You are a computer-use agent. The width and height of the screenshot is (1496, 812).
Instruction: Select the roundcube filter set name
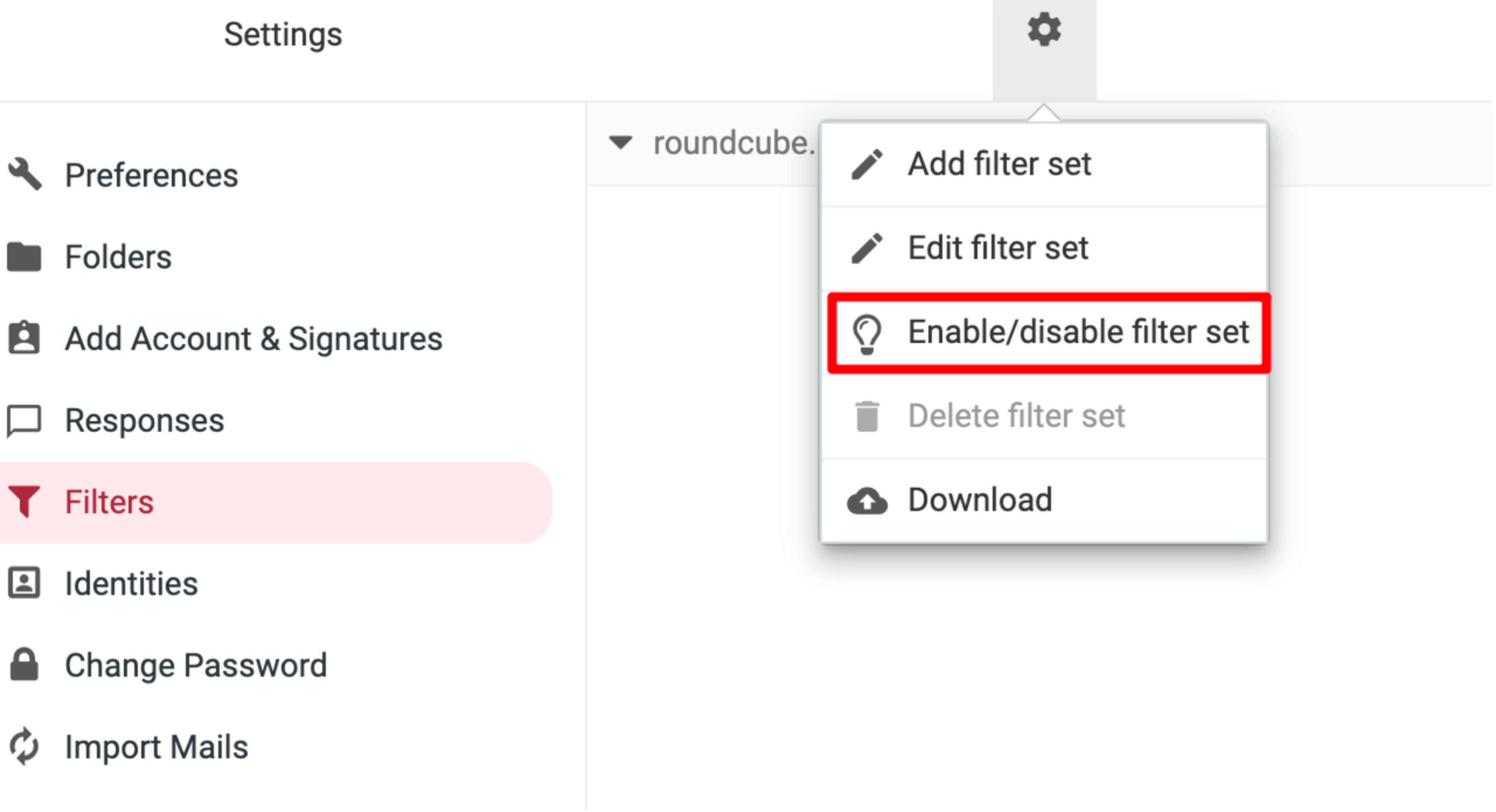(x=735, y=144)
